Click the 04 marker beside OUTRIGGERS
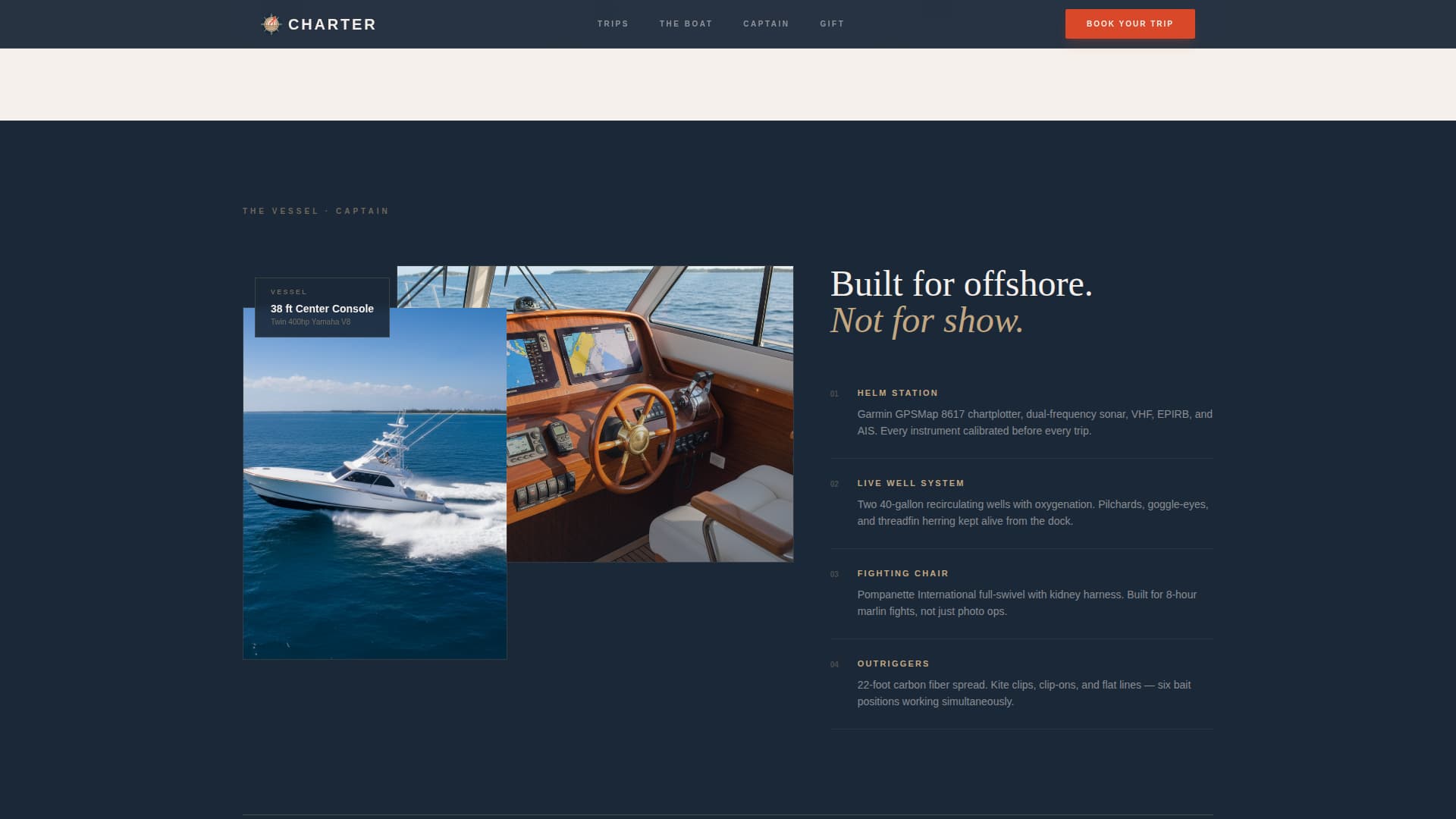The image size is (1456, 819). pyautogui.click(x=835, y=664)
